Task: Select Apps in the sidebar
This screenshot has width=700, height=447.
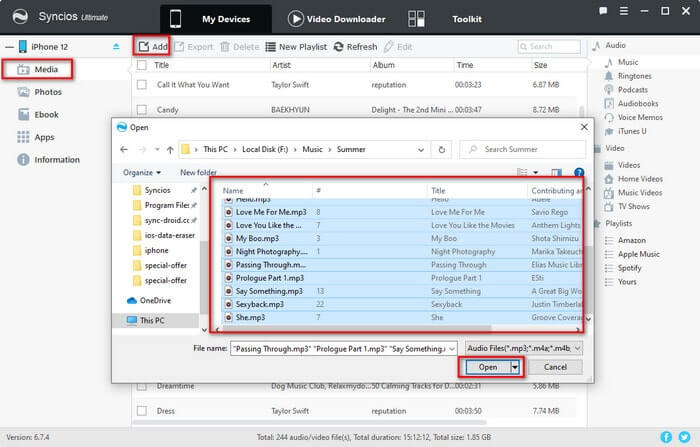Action: pos(36,137)
